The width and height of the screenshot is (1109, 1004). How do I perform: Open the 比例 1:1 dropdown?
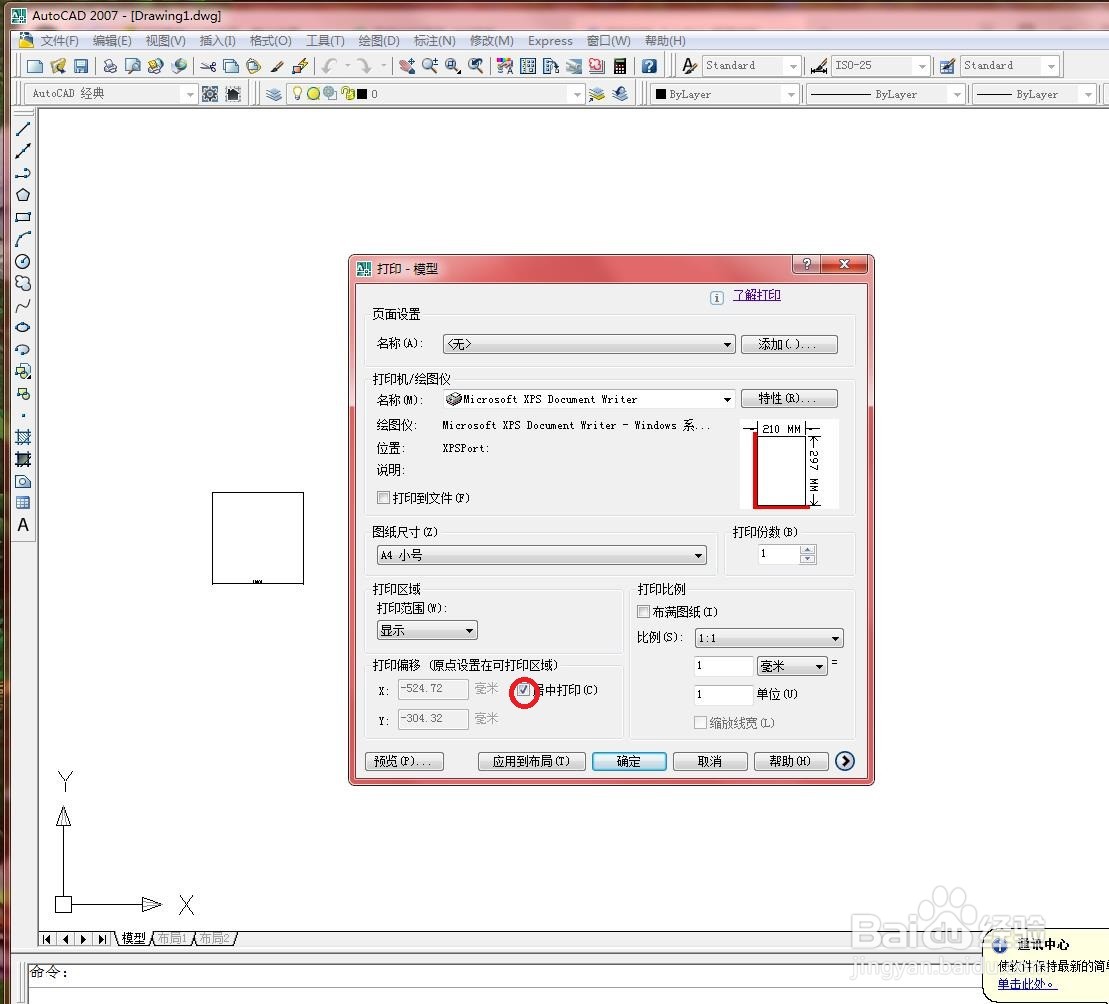pos(769,638)
